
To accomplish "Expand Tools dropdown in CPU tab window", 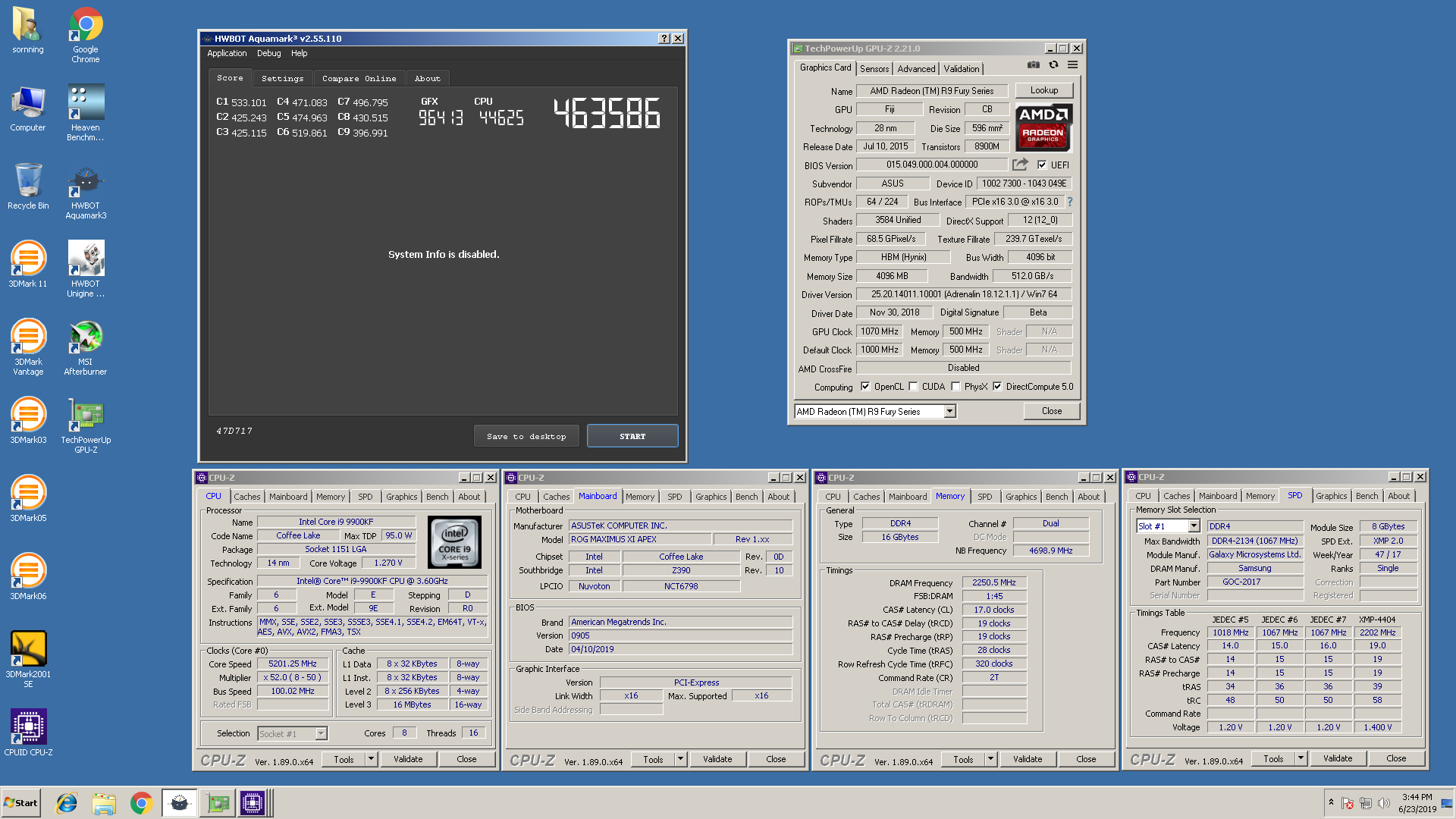I will click(x=372, y=759).
